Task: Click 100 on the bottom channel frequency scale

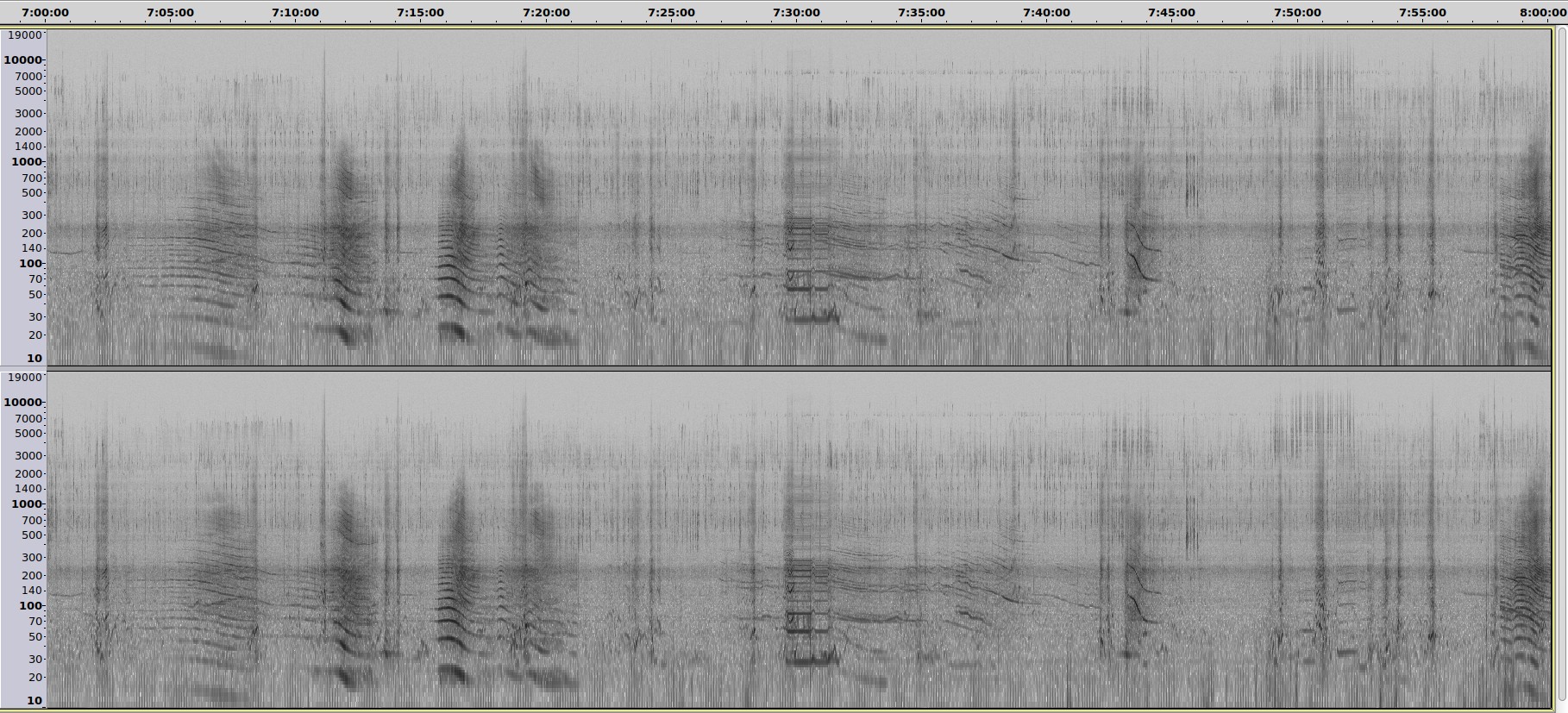Action: [x=29, y=606]
